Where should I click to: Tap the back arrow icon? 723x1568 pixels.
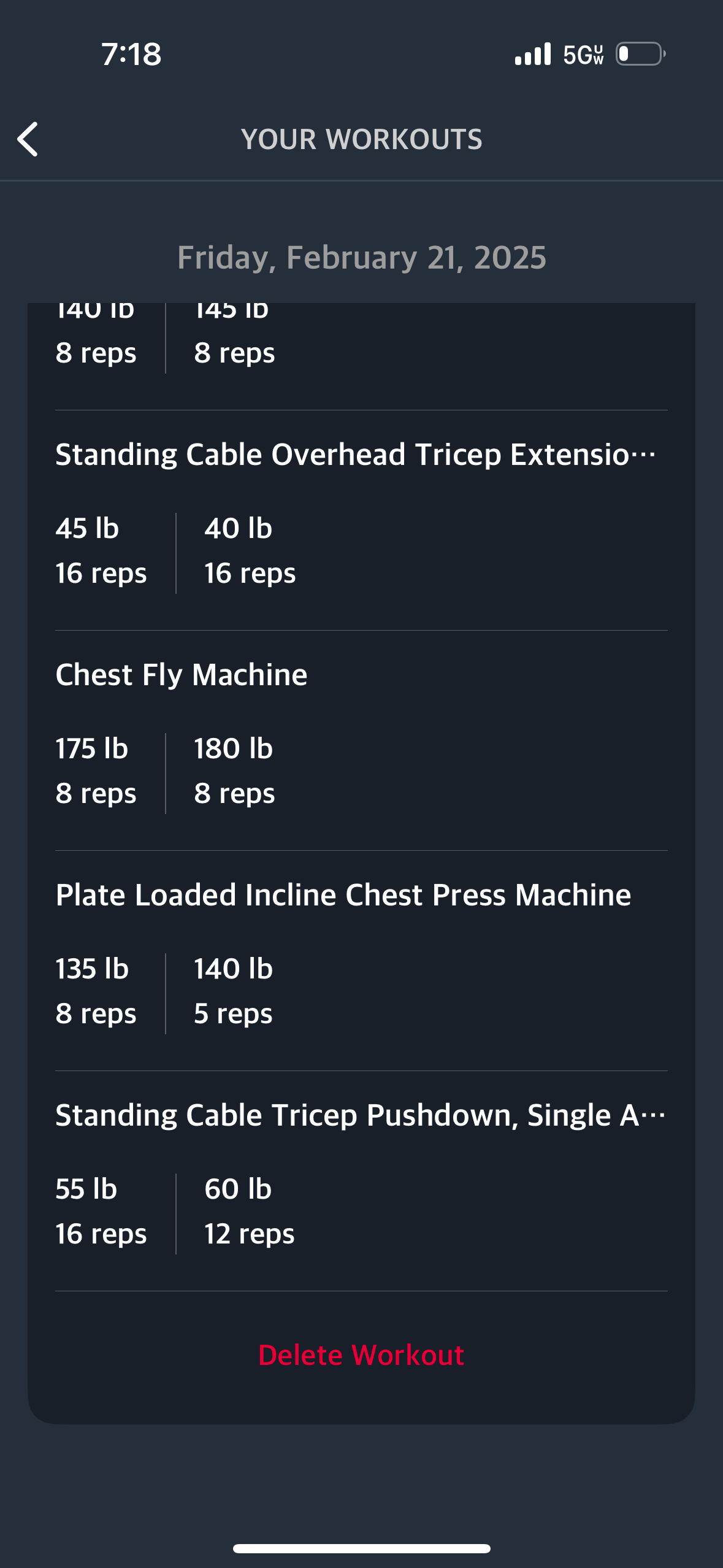coord(28,139)
